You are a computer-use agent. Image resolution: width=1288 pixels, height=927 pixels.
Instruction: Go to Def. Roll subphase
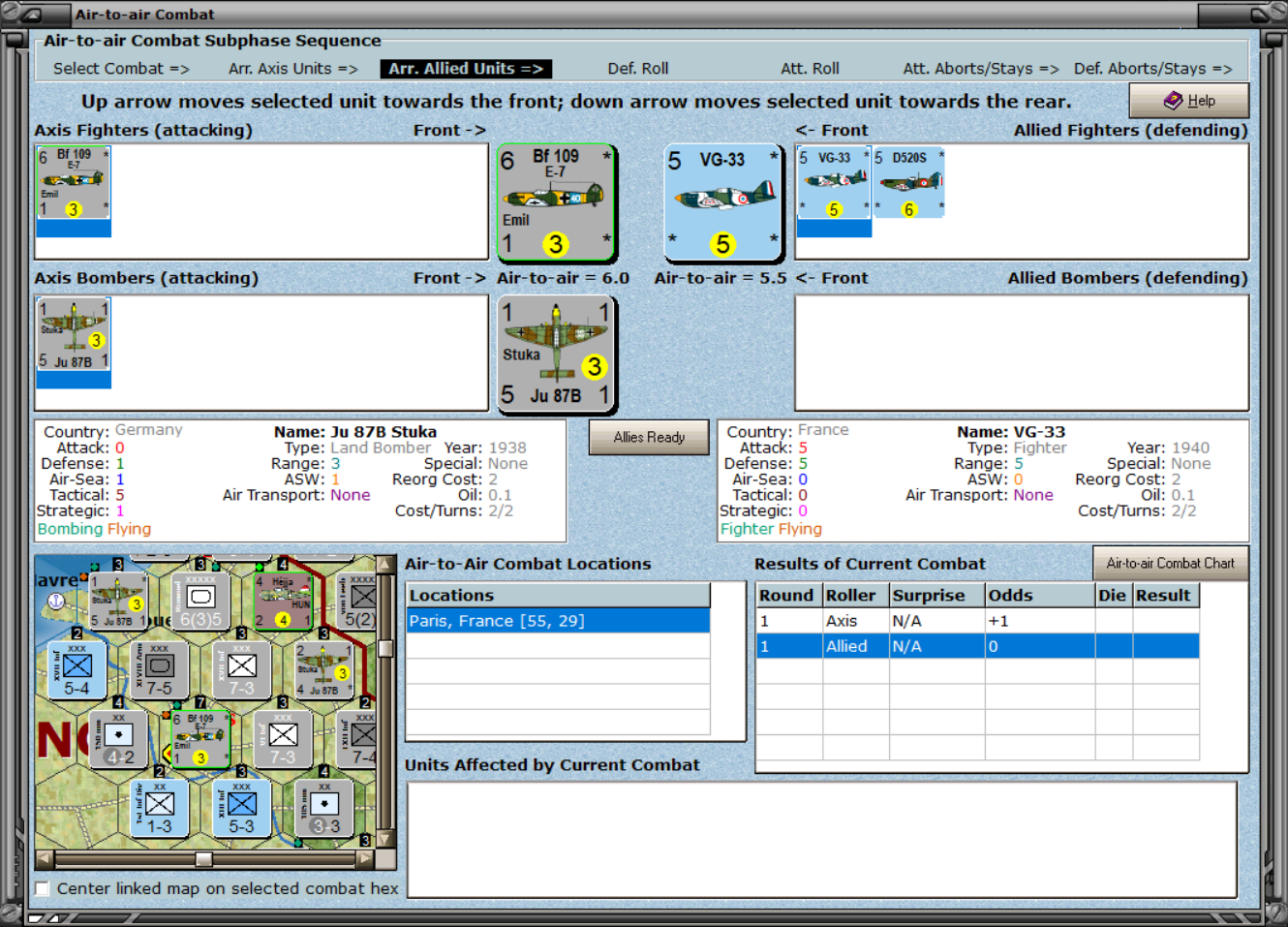click(x=638, y=69)
